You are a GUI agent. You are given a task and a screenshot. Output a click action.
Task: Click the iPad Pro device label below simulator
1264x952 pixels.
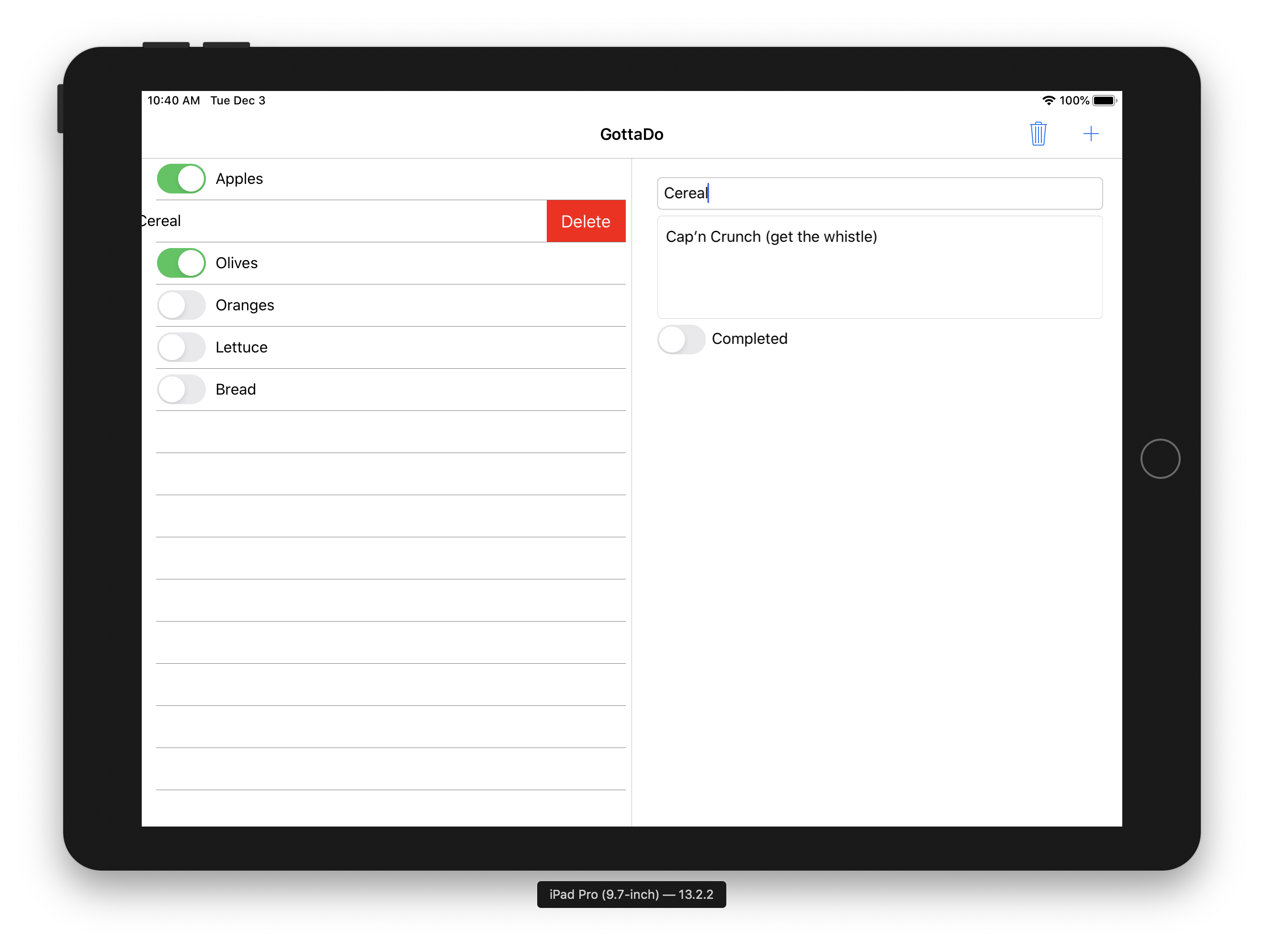click(631, 894)
